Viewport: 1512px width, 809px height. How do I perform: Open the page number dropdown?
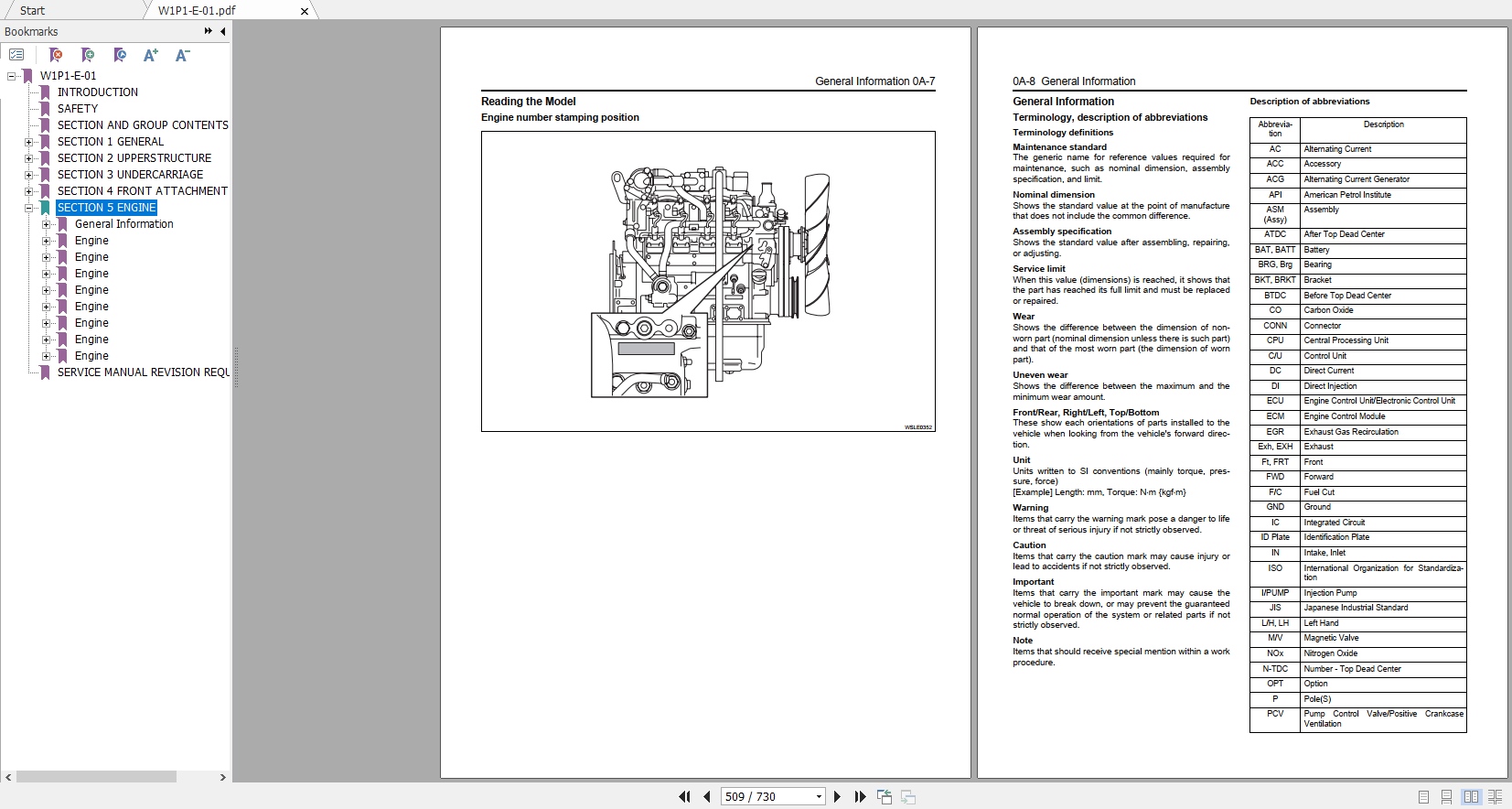[819, 797]
